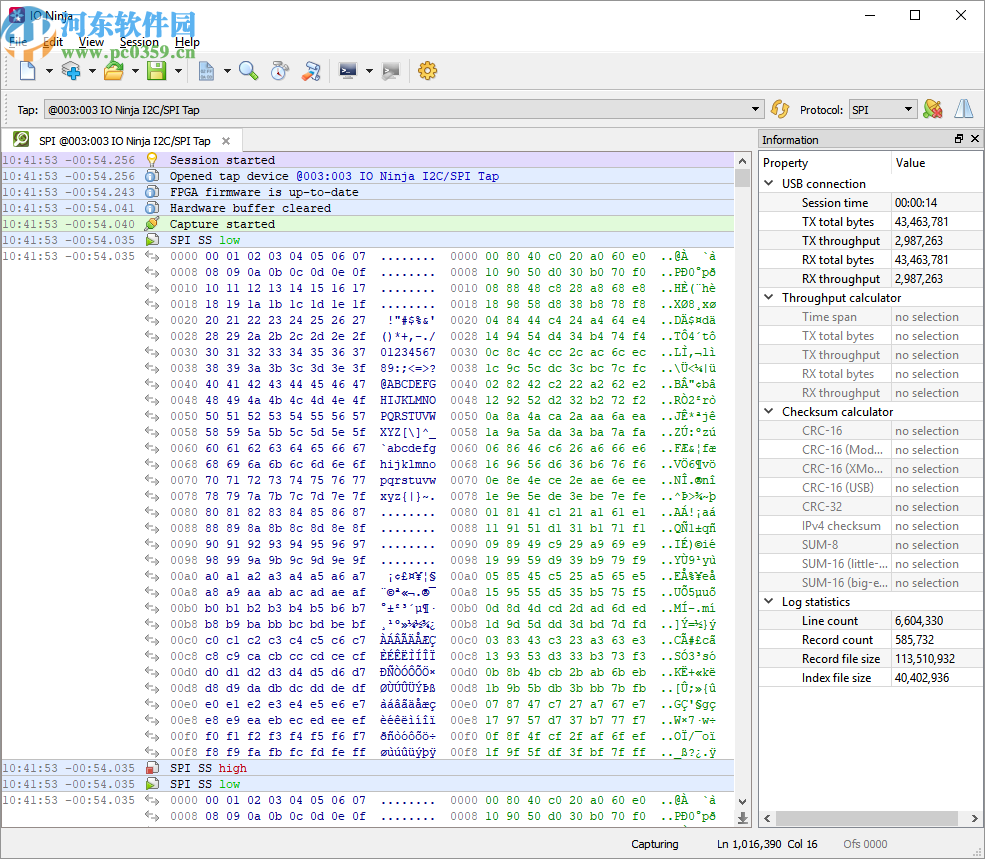Close the SPI IO Ninja I2C/SPI Tap tab

(x=226, y=141)
